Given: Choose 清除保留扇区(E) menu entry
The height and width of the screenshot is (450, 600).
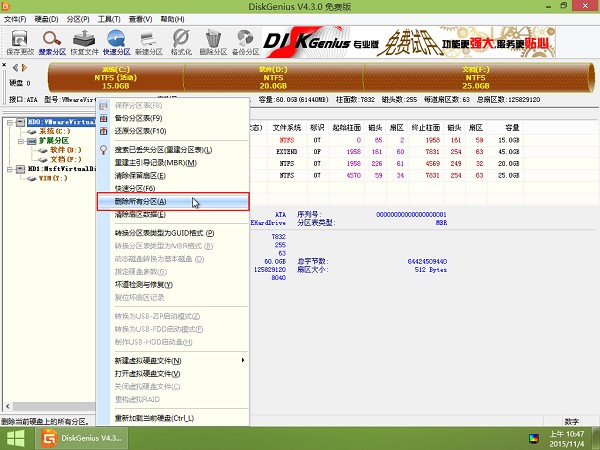Looking at the screenshot, I should pyautogui.click(x=173, y=176).
